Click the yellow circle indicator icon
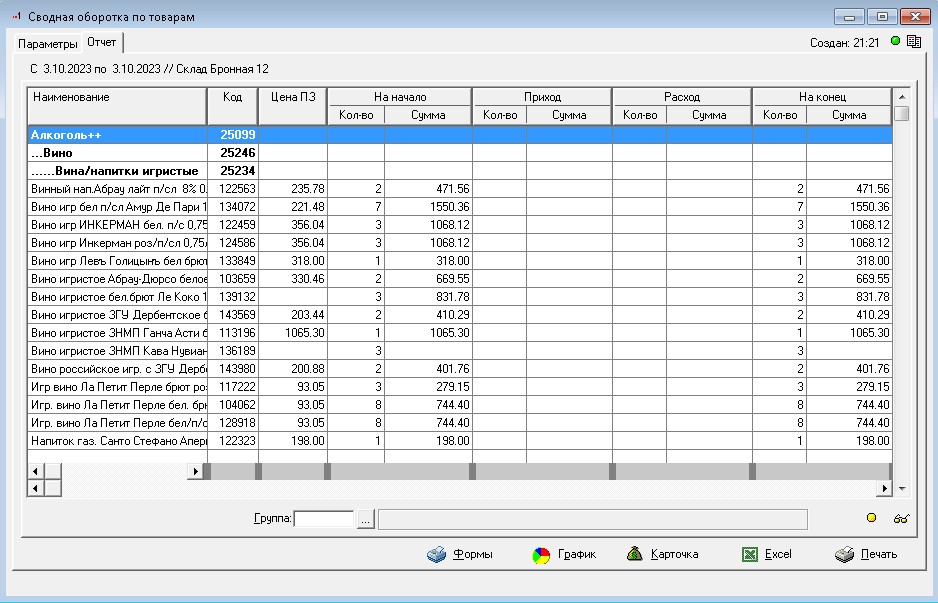The height and width of the screenshot is (603, 938). click(871, 518)
